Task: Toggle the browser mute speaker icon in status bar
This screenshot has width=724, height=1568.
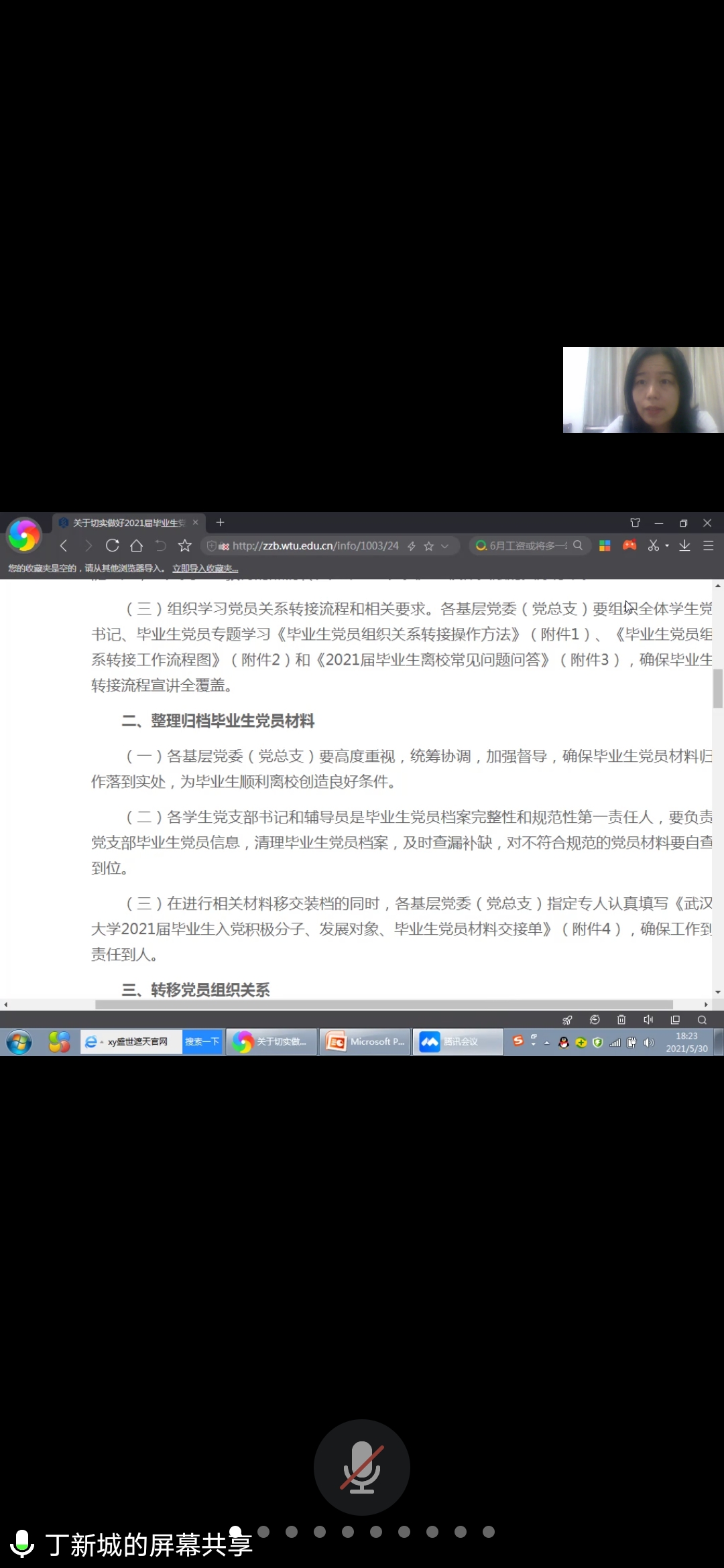Action: [648, 1020]
